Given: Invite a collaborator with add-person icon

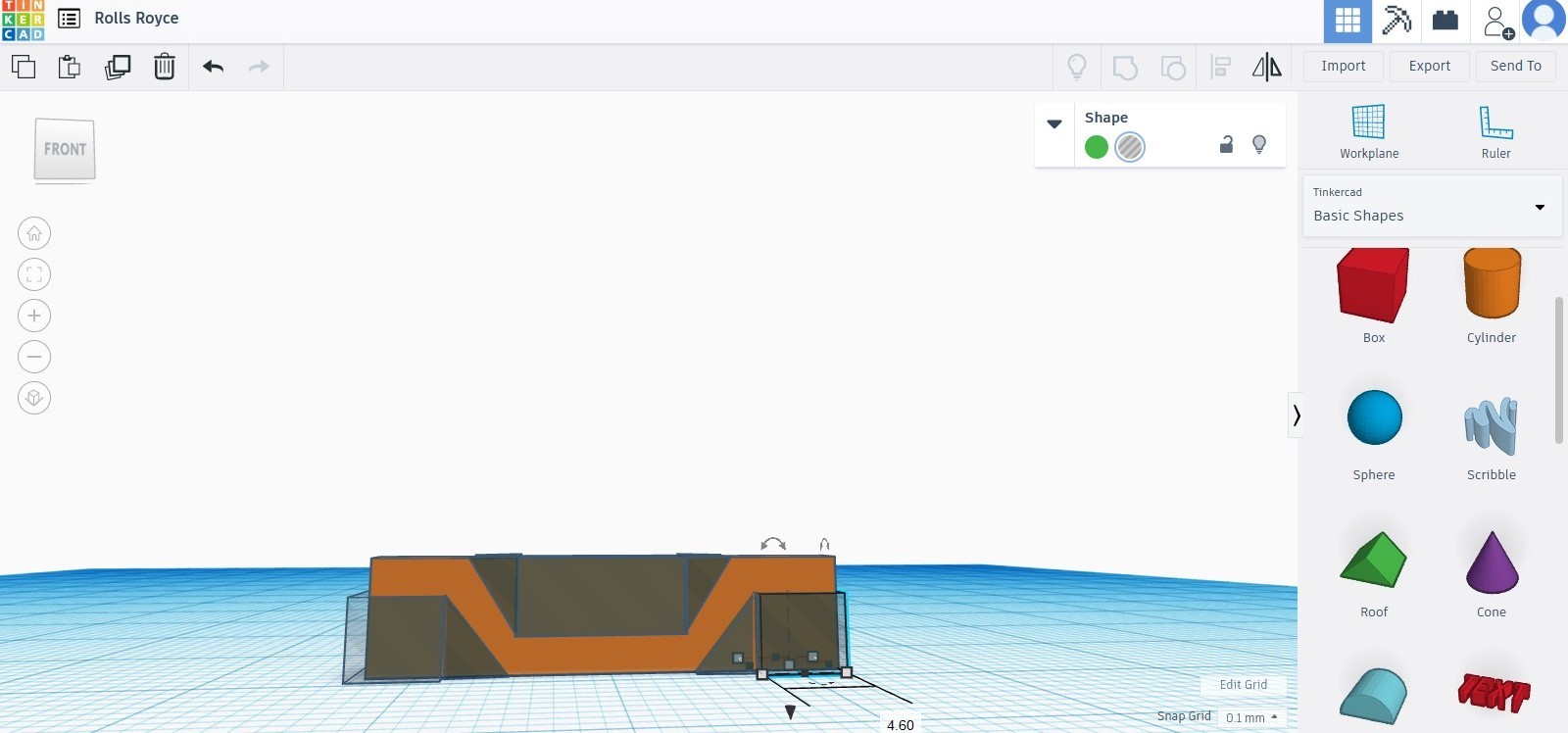Looking at the screenshot, I should pyautogui.click(x=1497, y=22).
